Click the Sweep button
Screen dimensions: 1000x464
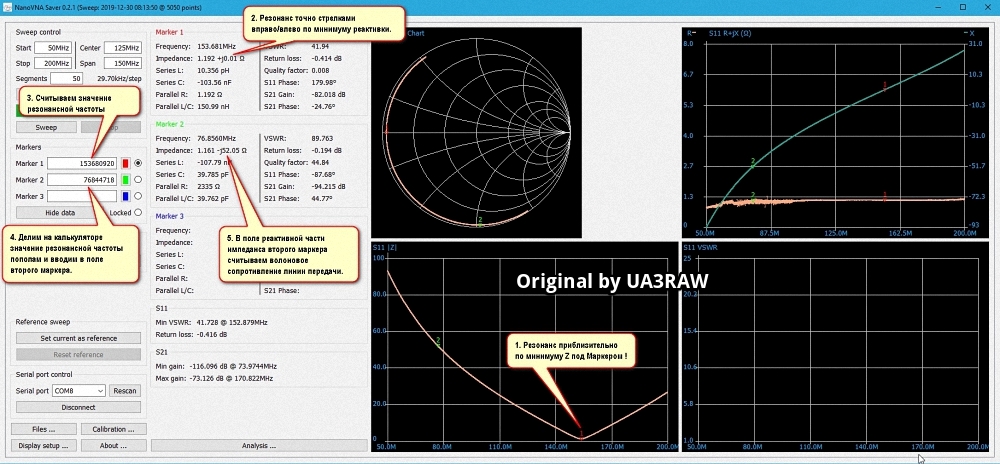tap(46, 127)
